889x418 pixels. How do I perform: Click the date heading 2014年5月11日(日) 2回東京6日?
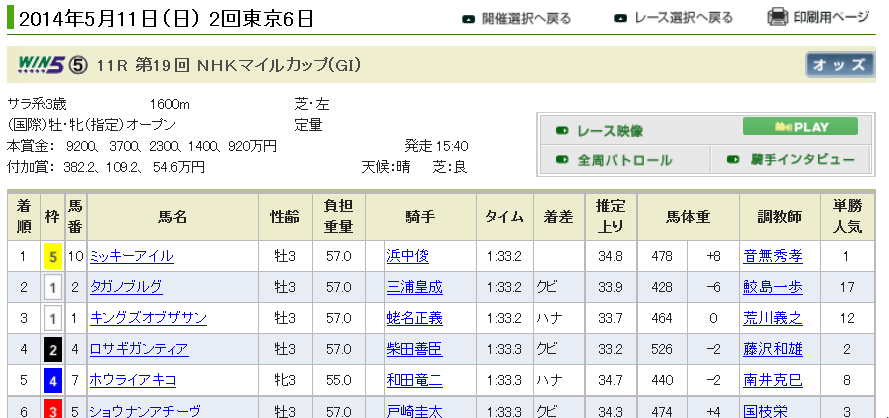tap(165, 19)
